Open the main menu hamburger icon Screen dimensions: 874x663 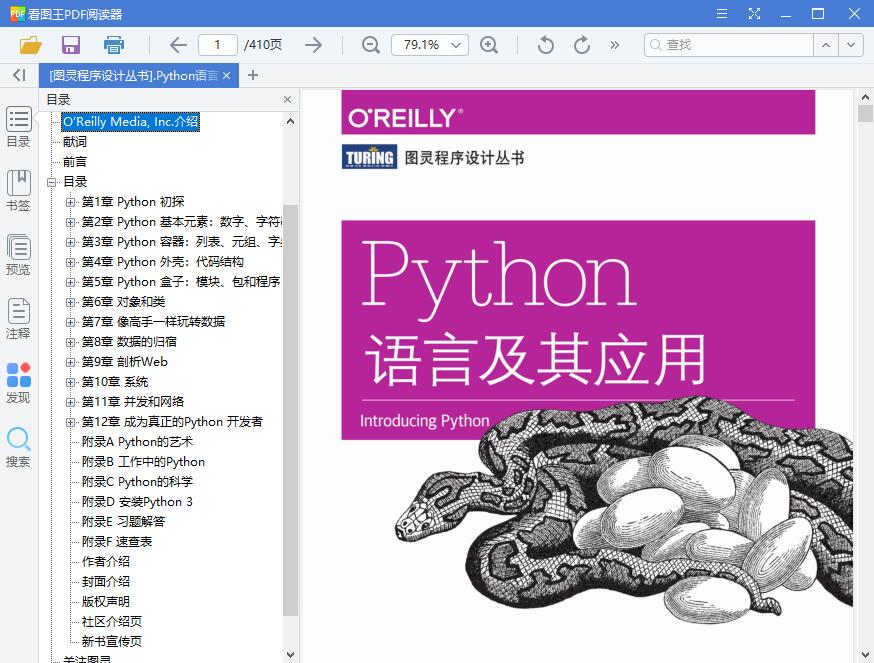pos(722,13)
